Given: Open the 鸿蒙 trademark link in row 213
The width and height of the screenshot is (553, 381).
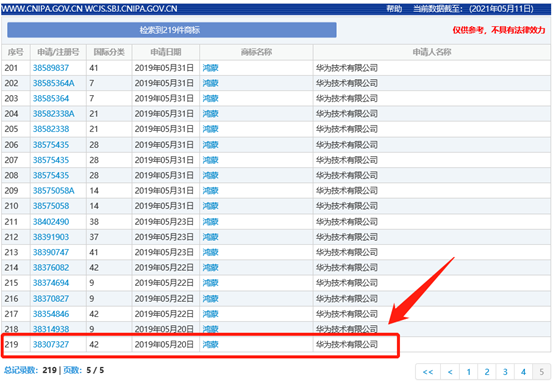Looking at the screenshot, I should [x=211, y=252].
